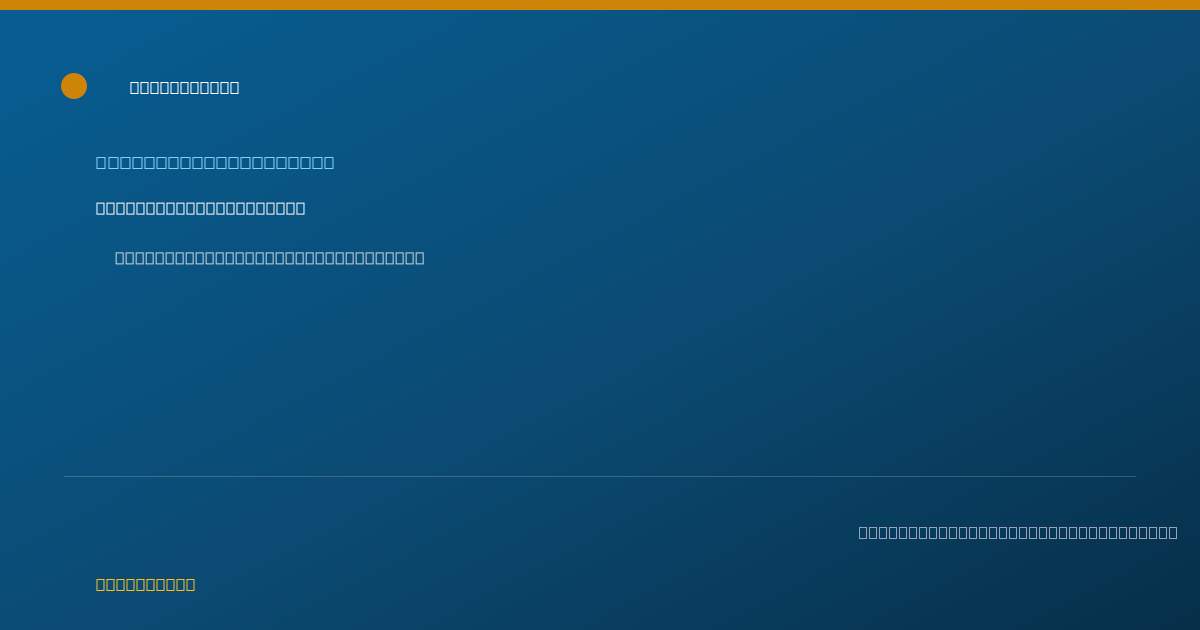Click the light blue heading line

click(215, 162)
